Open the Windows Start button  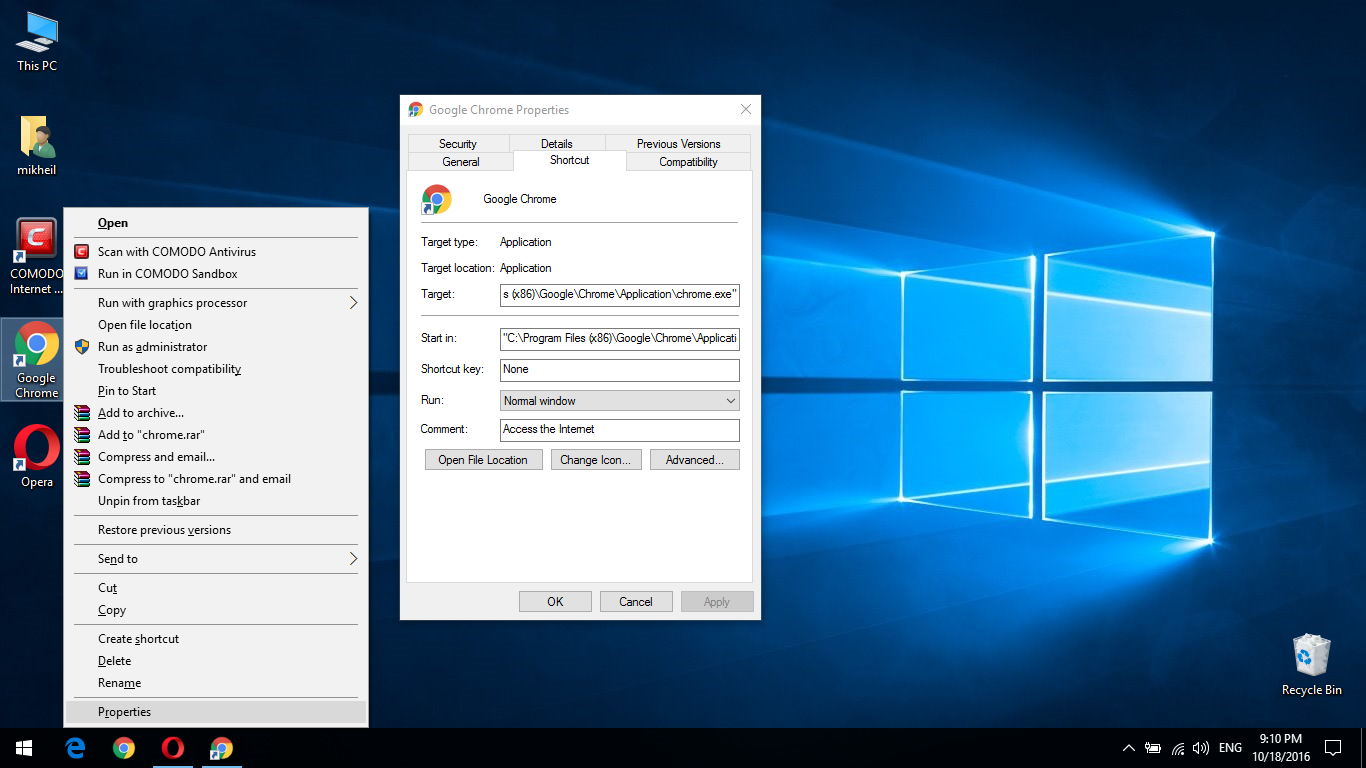(24, 748)
